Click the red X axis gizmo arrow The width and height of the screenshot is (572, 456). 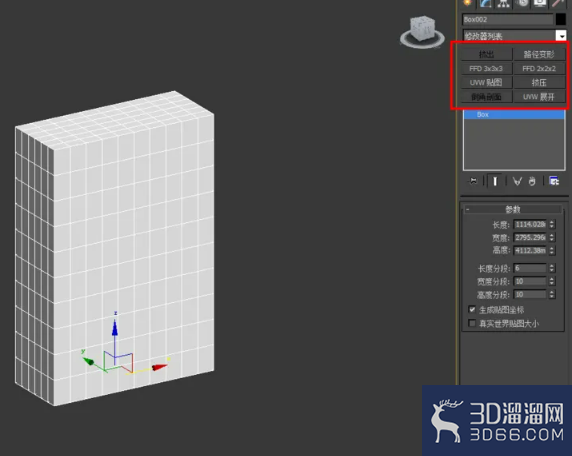tap(159, 367)
